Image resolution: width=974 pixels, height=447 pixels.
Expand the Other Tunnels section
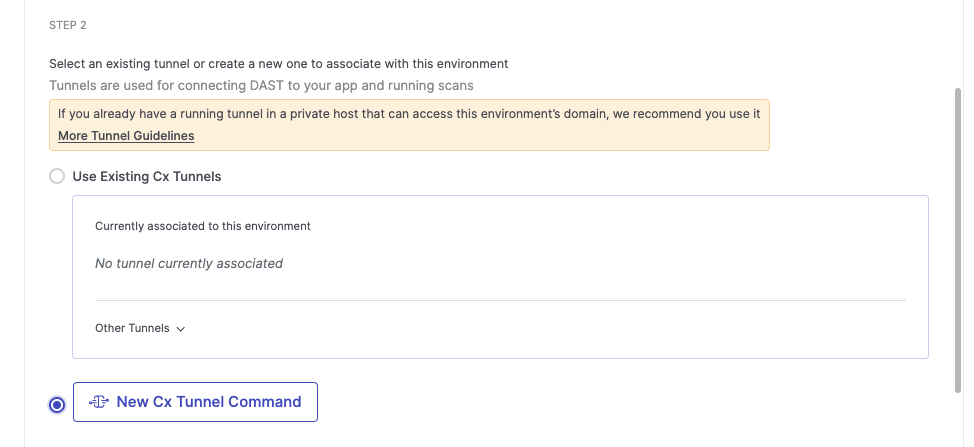(x=133, y=328)
